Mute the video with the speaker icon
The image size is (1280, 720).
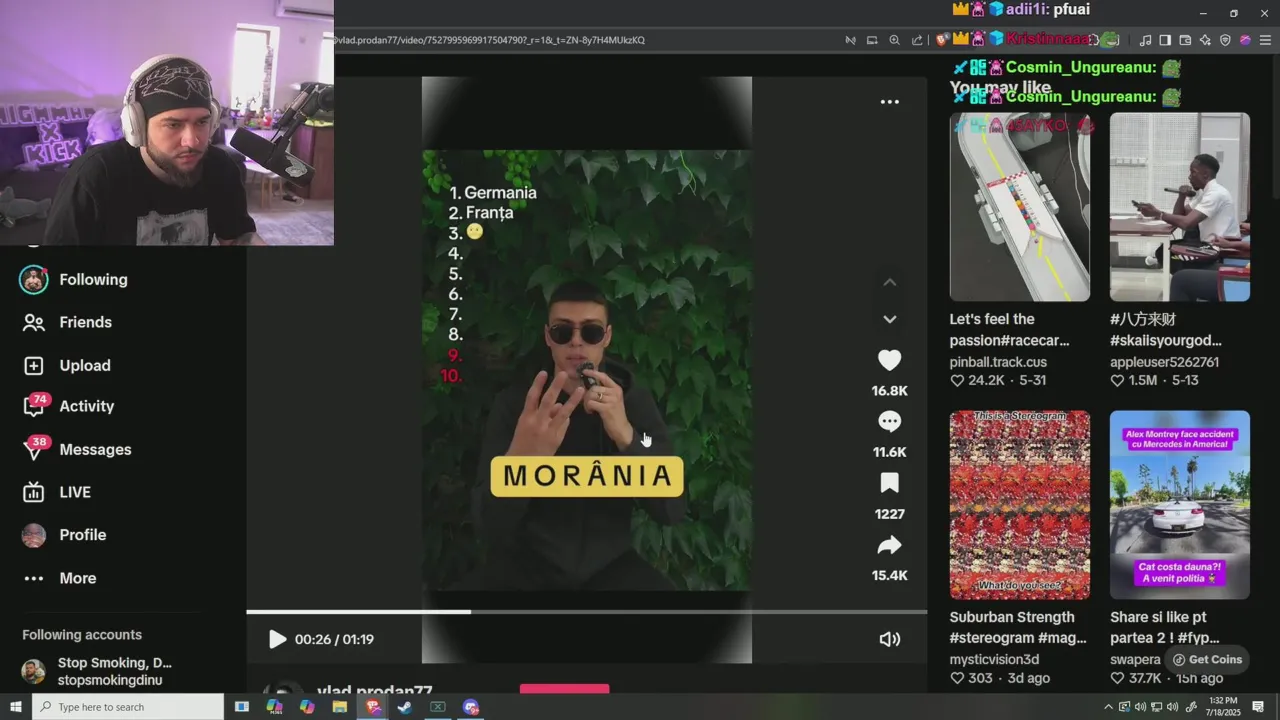[x=889, y=639]
